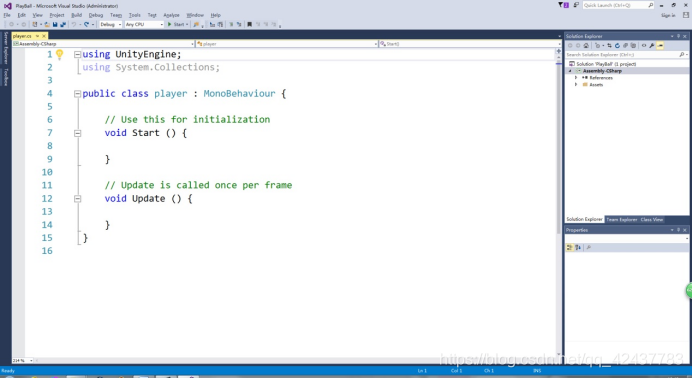Image resolution: width=693 pixels, height=378 pixels.
Task: Toggle highlighted Preview Selected Items icon
Action: coord(660,46)
